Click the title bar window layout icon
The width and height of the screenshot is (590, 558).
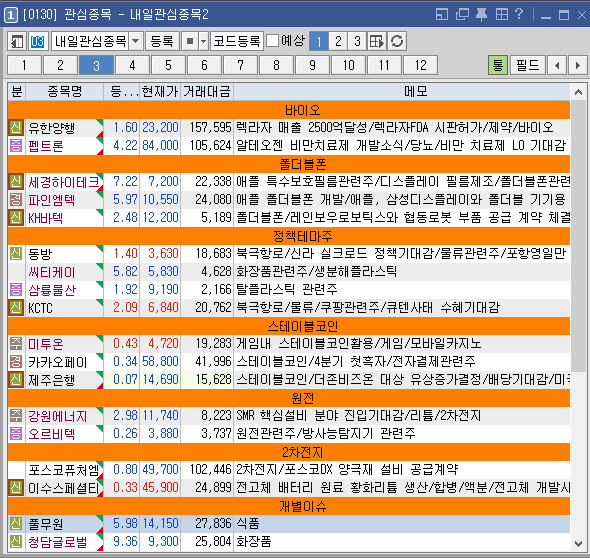[442, 14]
